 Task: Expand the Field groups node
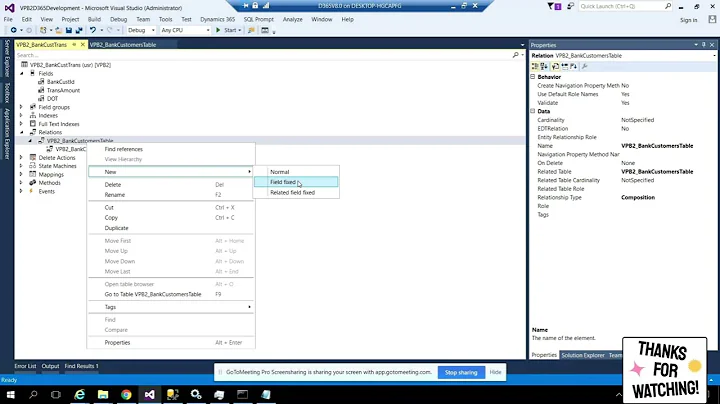pos(21,107)
